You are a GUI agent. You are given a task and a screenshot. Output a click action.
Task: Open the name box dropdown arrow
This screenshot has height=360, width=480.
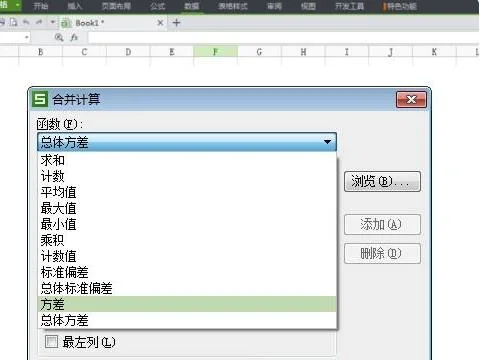click(x=26, y=37)
